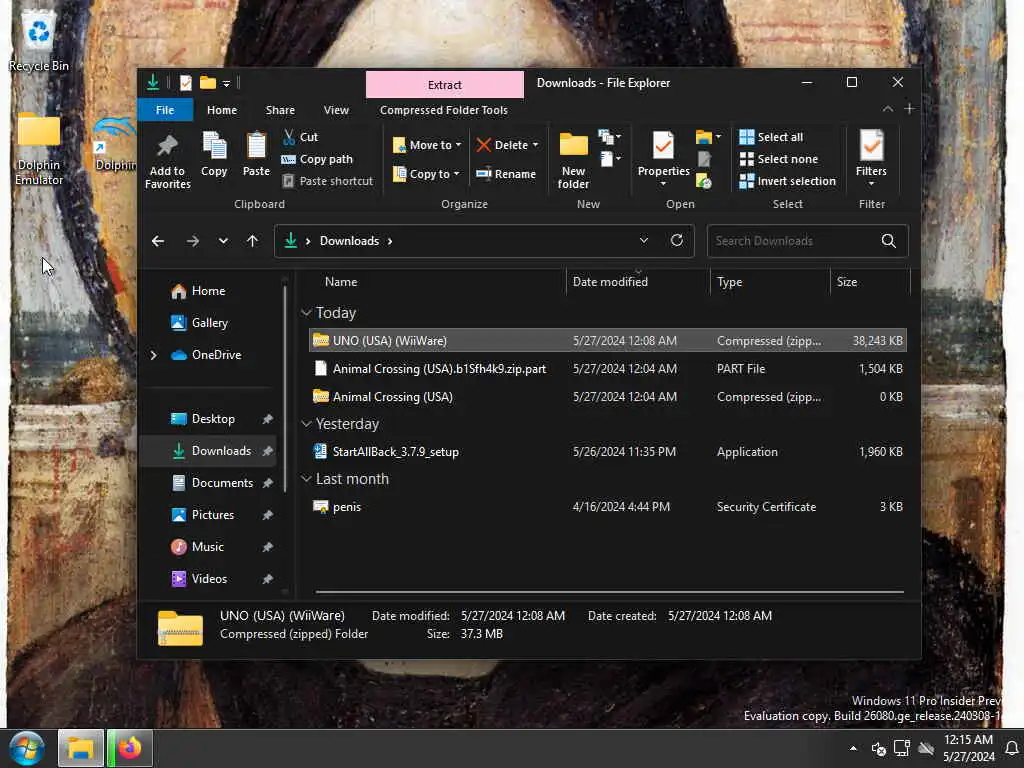1024x768 pixels.
Task: Click the Edit icon in Open group
Action: pos(704,159)
